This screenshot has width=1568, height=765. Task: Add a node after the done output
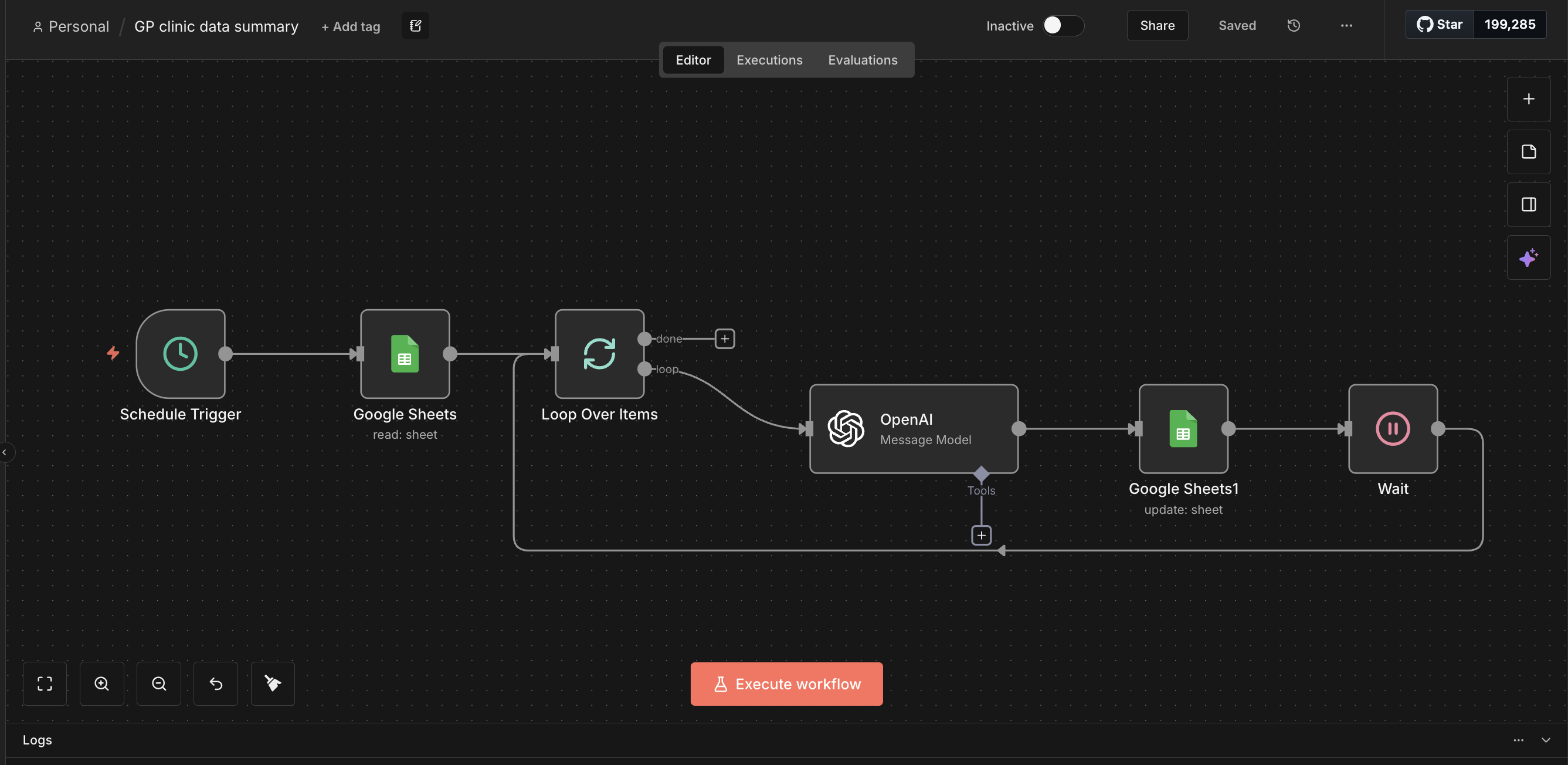724,339
